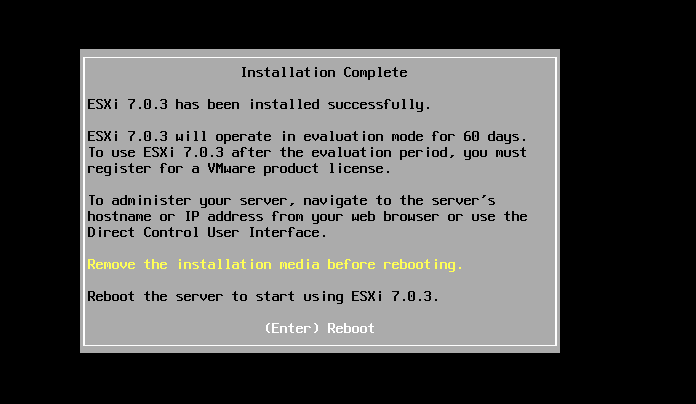
Task: Click the hostname or IP address line
Action: coord(307,217)
